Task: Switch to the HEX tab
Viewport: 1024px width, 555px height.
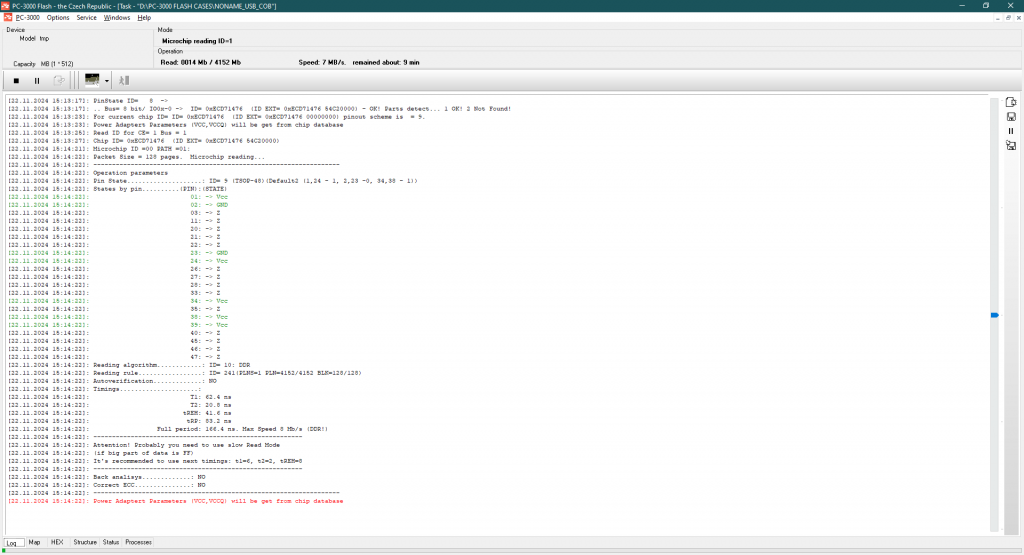Action: tap(57, 542)
